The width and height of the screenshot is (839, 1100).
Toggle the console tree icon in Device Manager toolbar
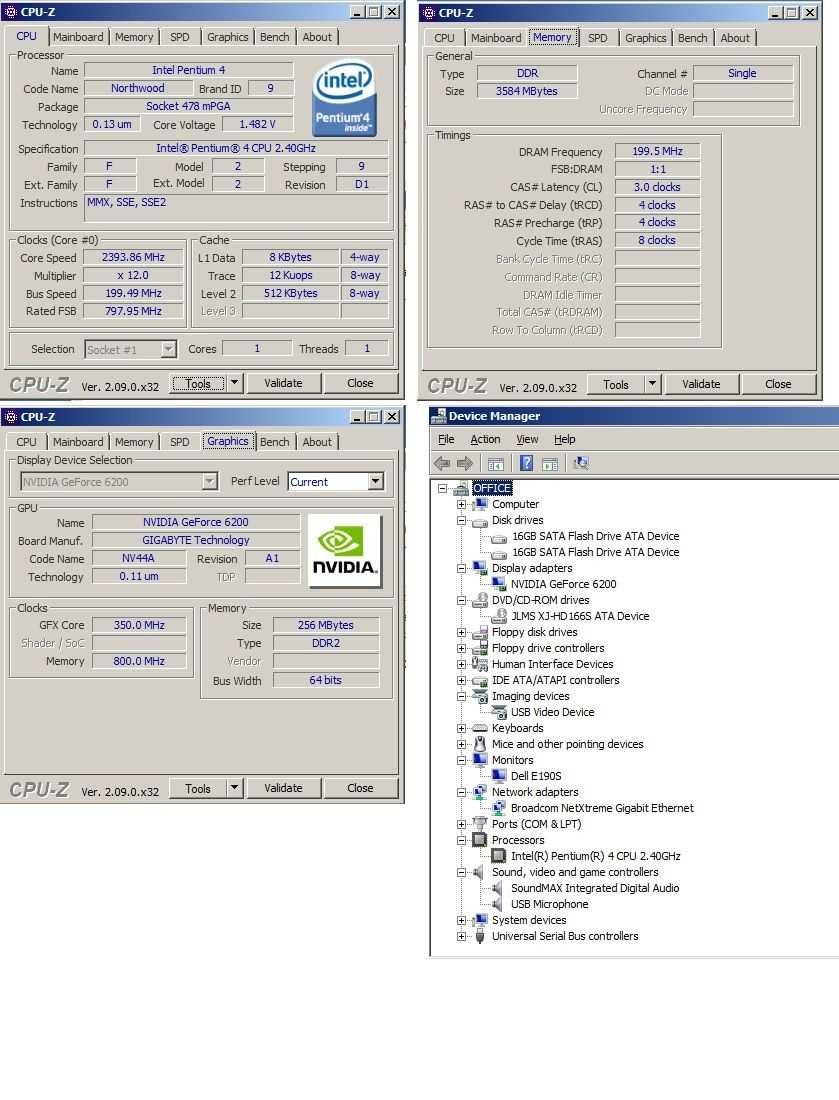click(x=495, y=464)
